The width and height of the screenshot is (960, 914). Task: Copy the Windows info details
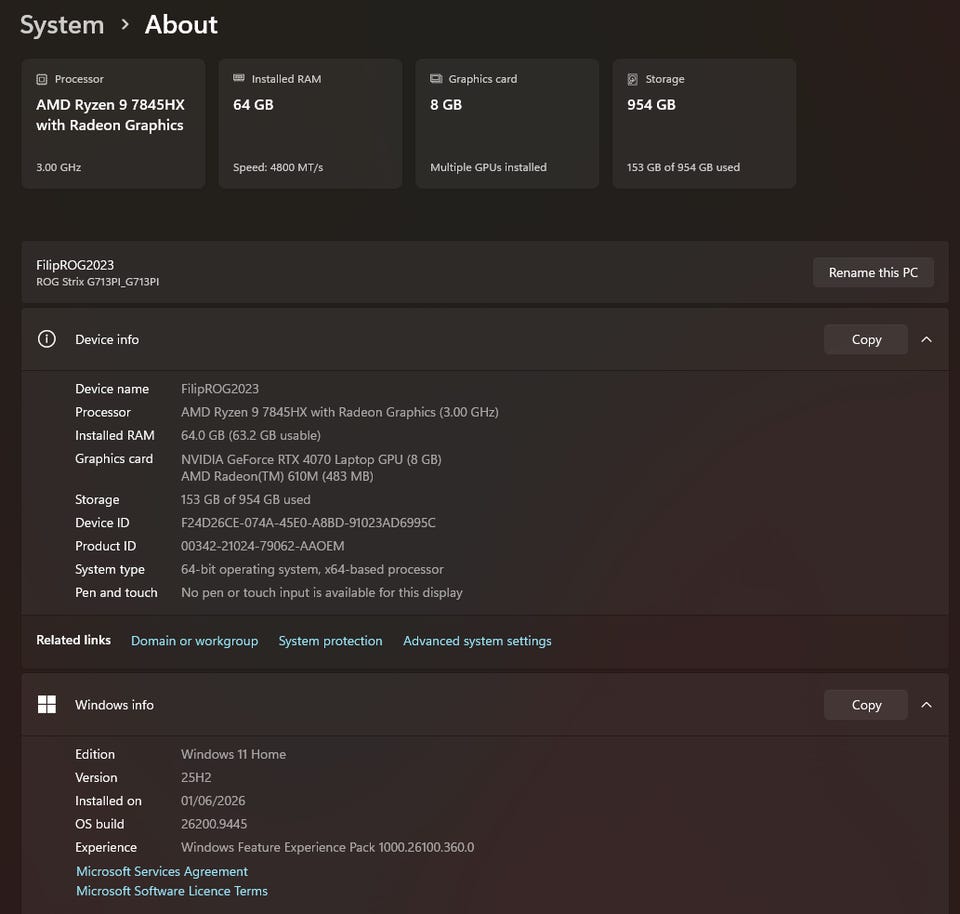coord(866,705)
